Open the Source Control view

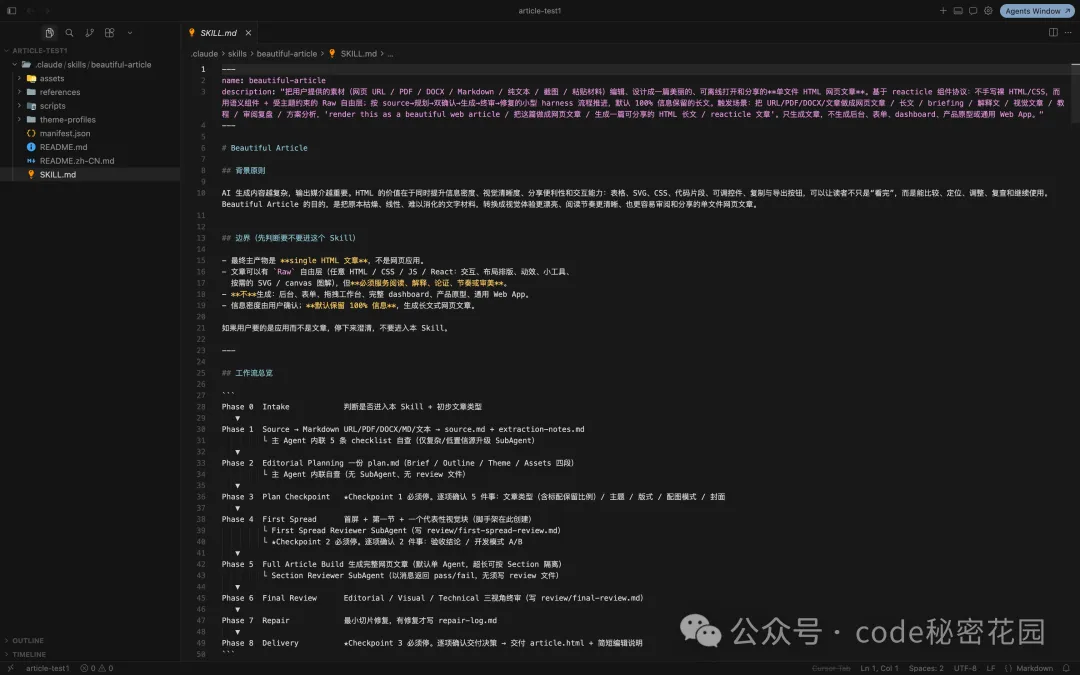pos(90,32)
